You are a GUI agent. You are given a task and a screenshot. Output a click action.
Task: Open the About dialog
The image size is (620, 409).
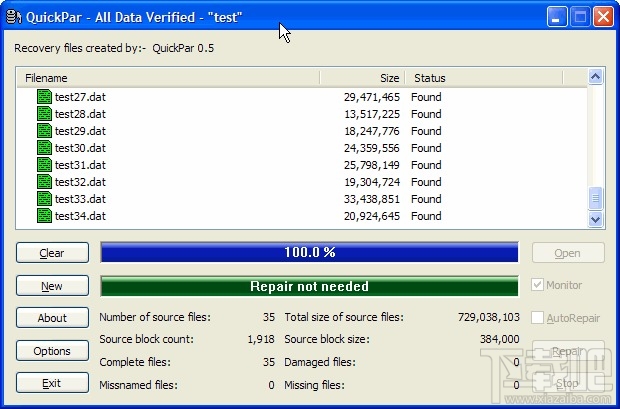pos(52,318)
